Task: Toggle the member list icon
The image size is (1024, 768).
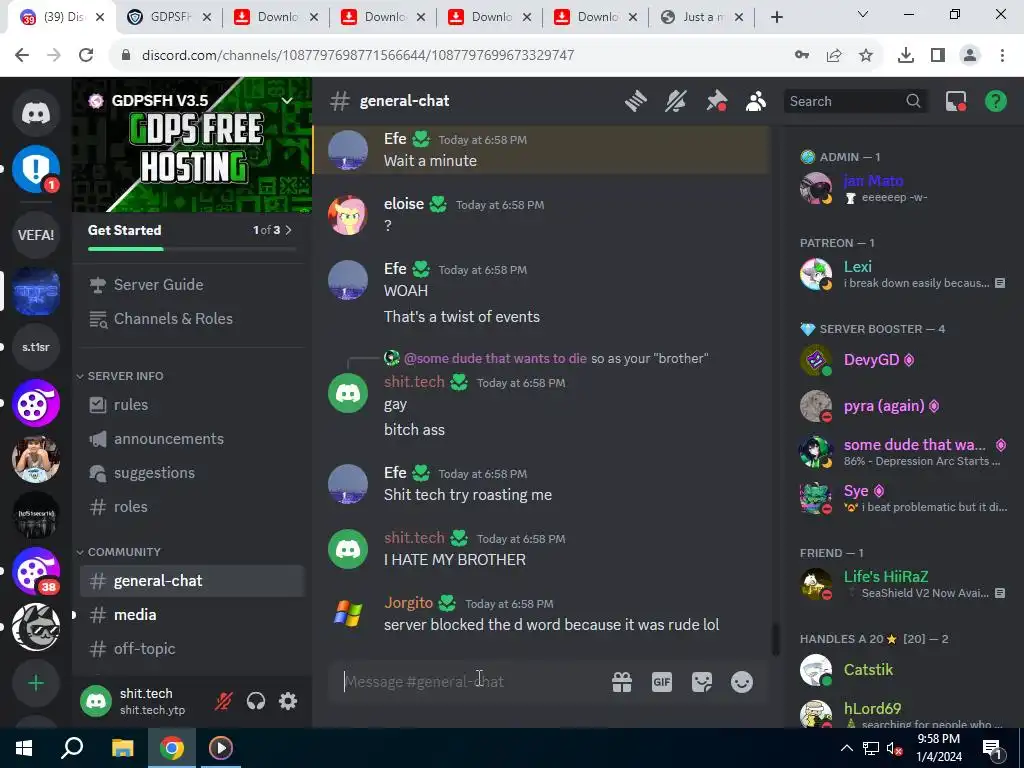Action: coord(756,101)
